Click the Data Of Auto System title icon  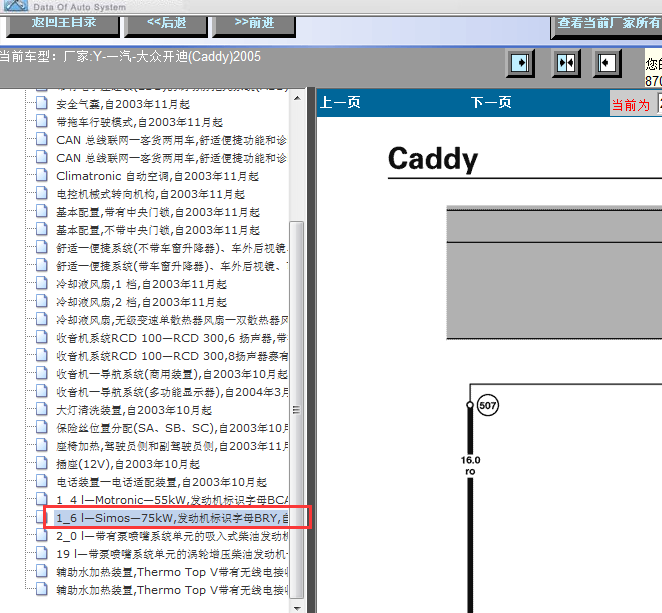click(16, 5)
